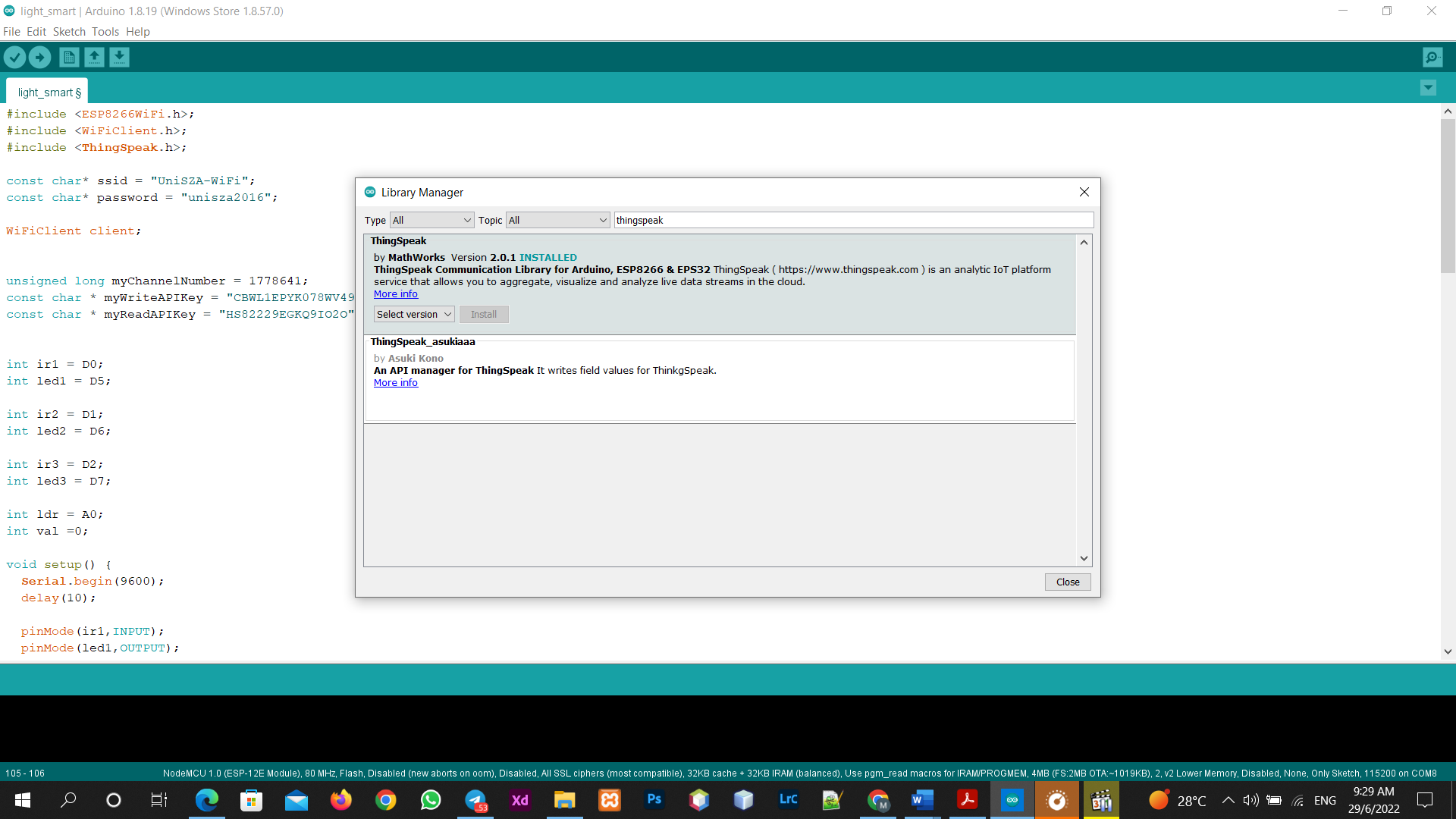Click the Upload arrow icon
This screenshot has width=1456, height=819.
pos(39,57)
